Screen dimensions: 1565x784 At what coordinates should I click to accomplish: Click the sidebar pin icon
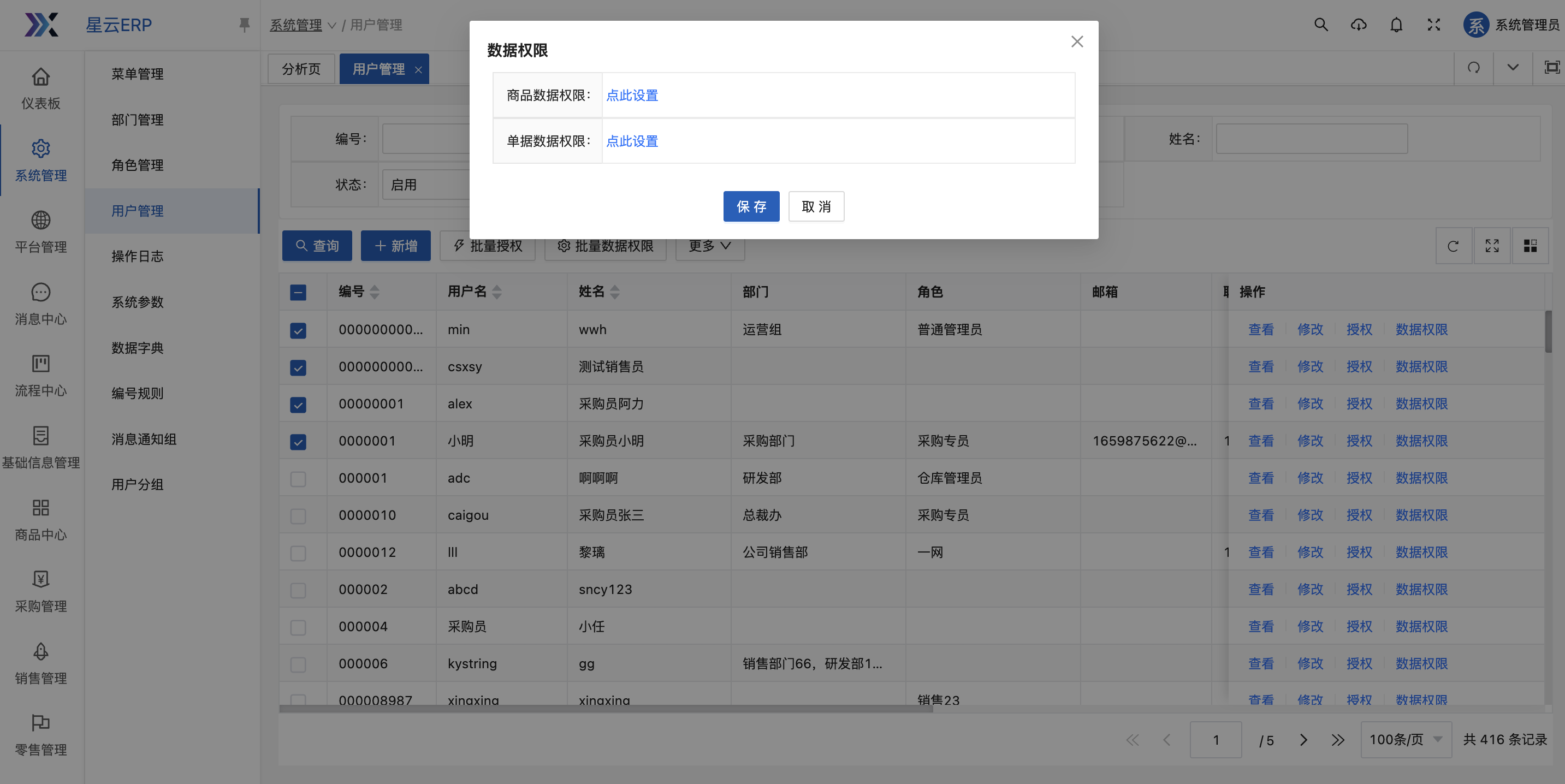[244, 25]
